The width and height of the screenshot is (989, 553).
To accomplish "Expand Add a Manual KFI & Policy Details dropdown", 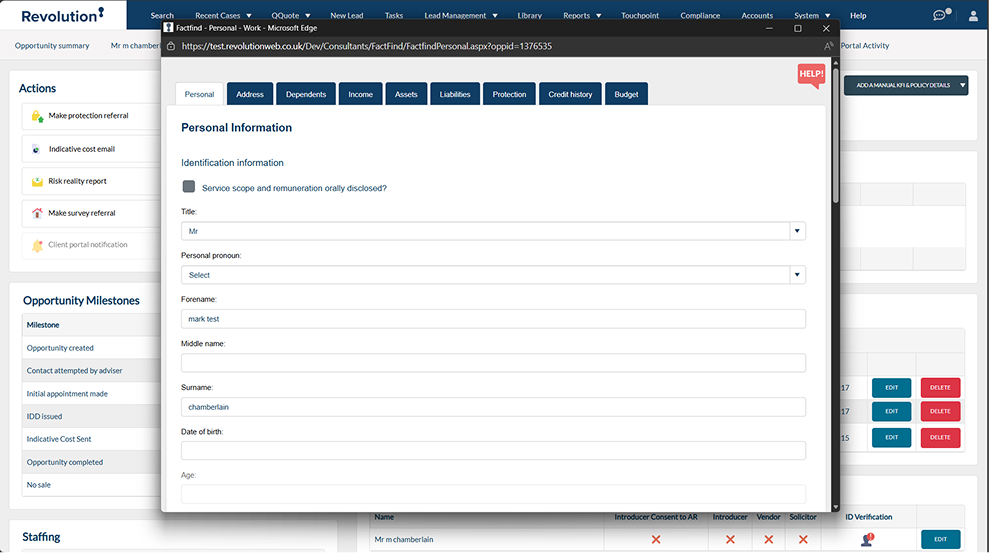I will pos(961,86).
